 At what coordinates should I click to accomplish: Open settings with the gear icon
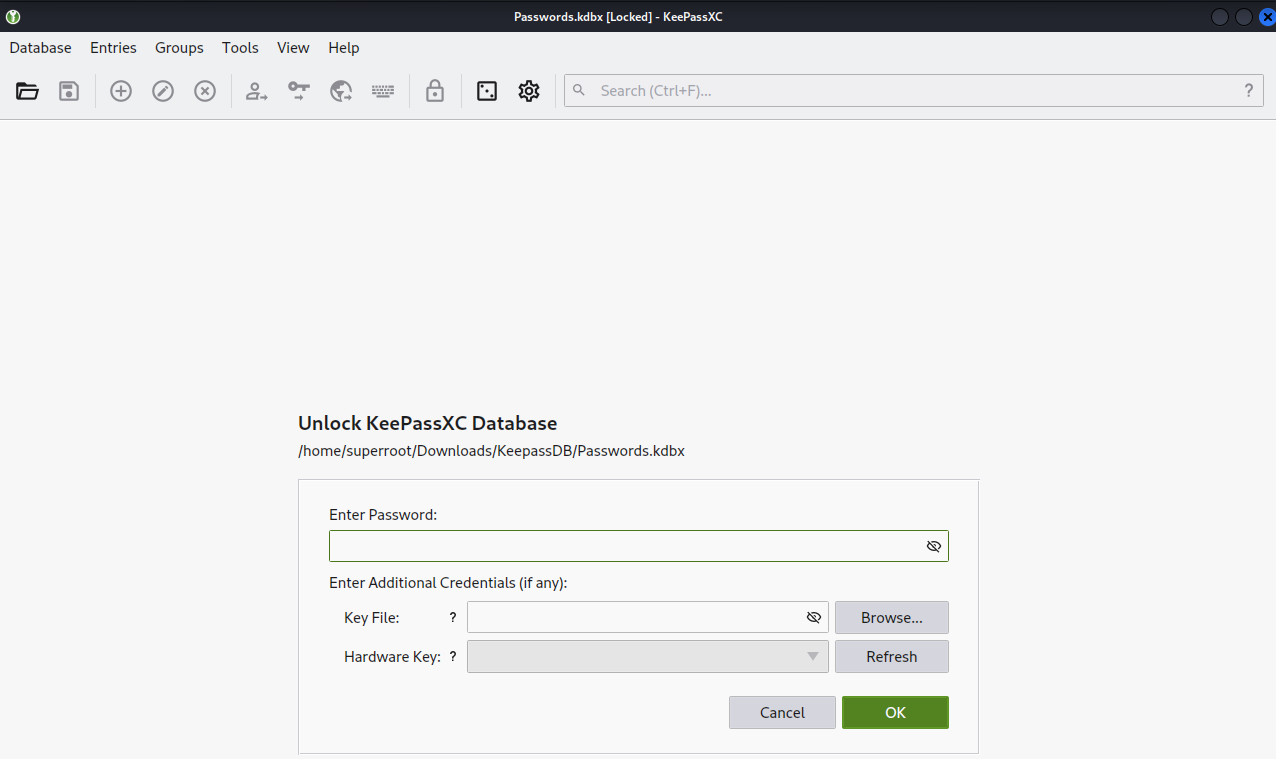(529, 91)
